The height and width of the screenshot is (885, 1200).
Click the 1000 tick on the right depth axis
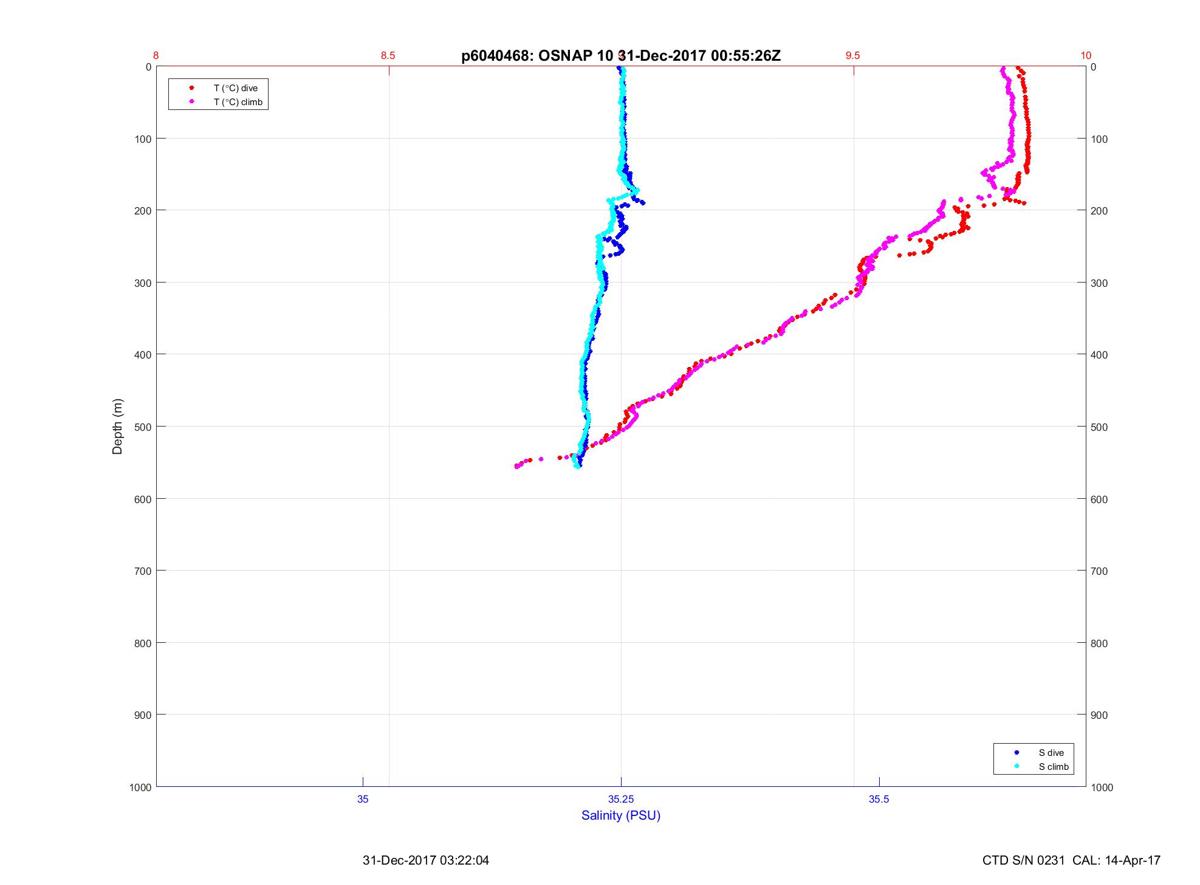[1103, 787]
